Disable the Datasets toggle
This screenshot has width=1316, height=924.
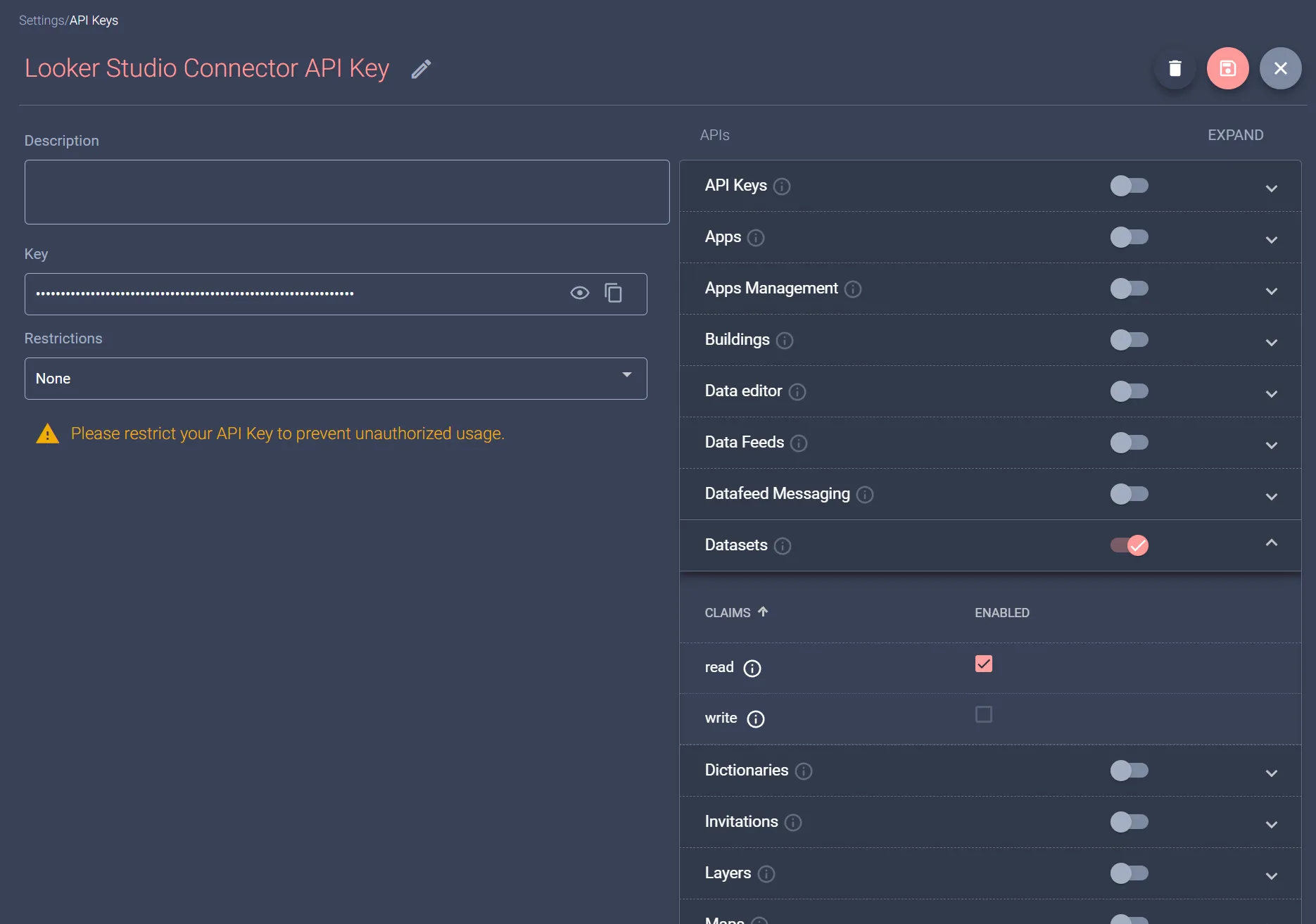pyautogui.click(x=1129, y=545)
